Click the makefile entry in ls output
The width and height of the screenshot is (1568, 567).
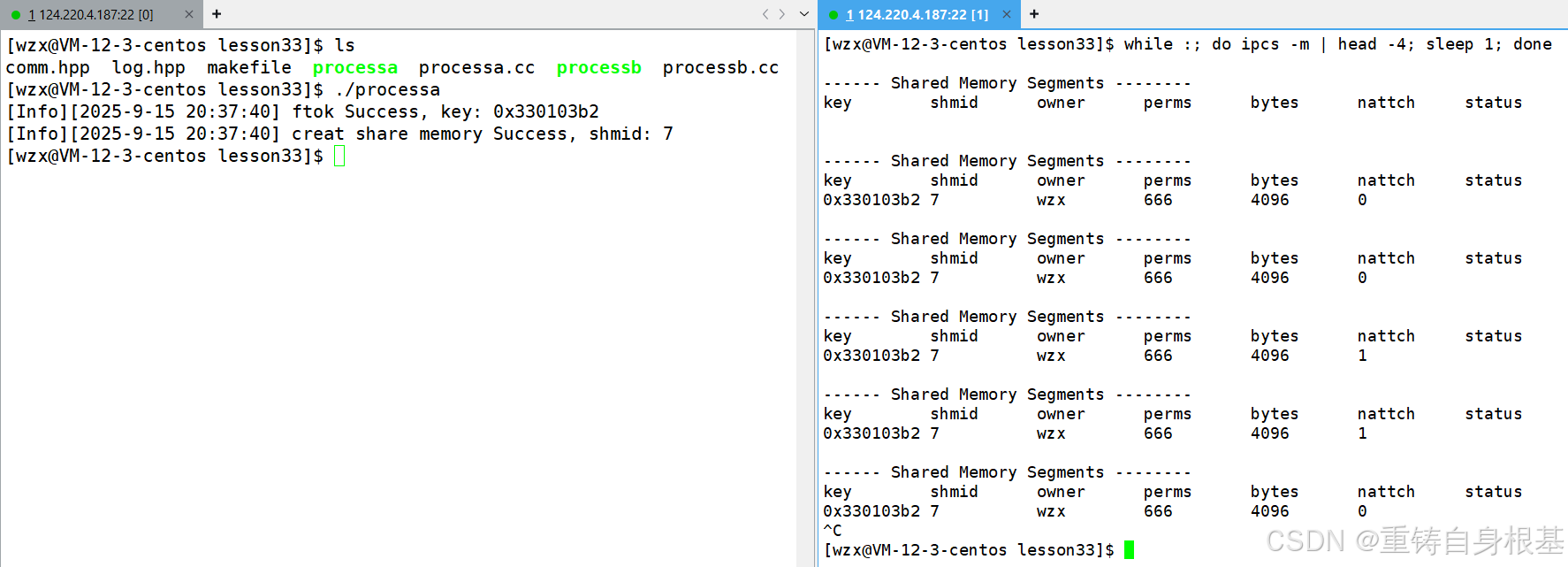[249, 67]
